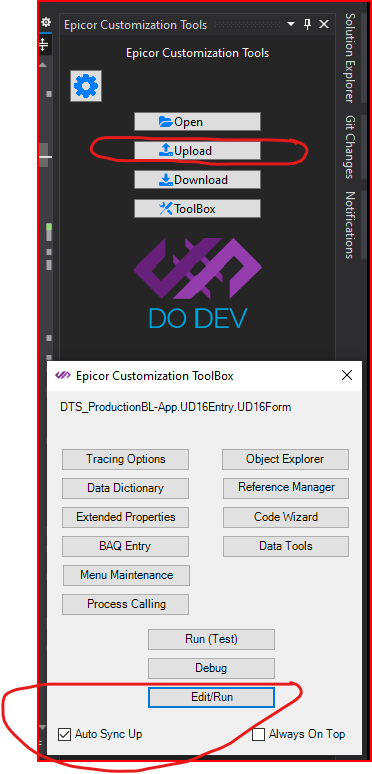Image resolution: width=372 pixels, height=774 pixels.
Task: Click the Run (Test) button
Action: click(211, 639)
